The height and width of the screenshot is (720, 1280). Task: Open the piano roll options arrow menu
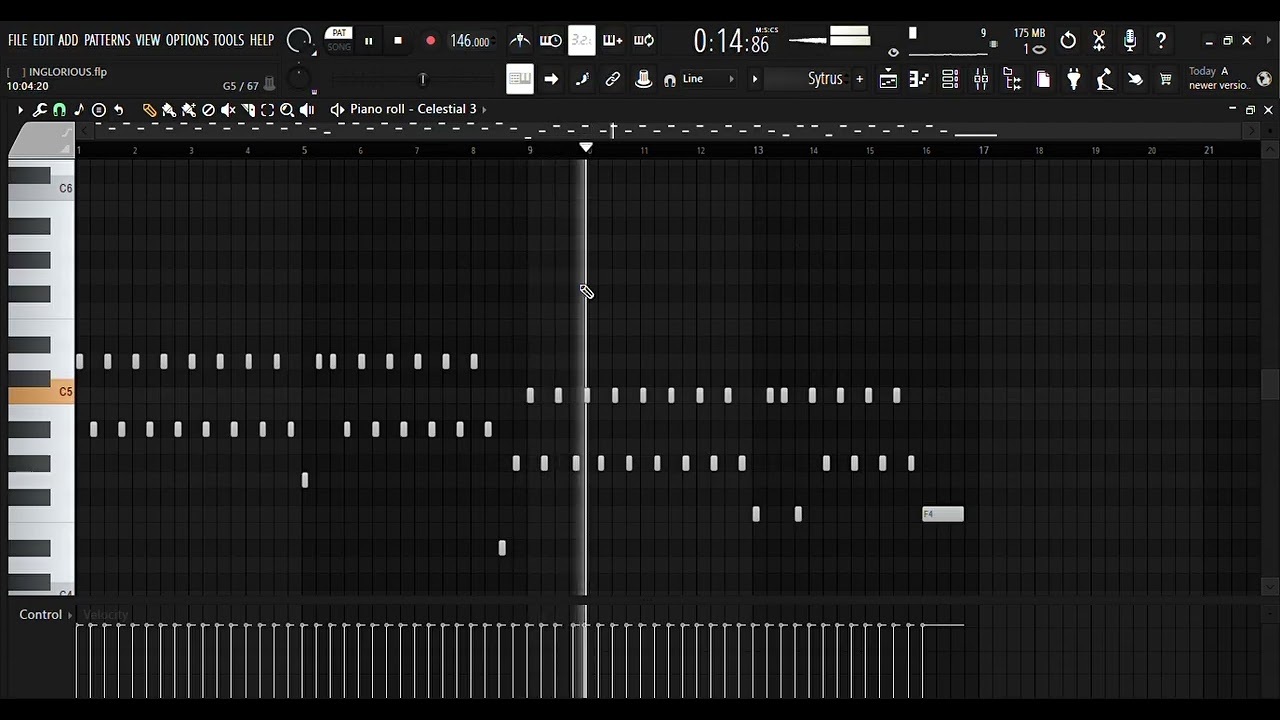(x=20, y=110)
